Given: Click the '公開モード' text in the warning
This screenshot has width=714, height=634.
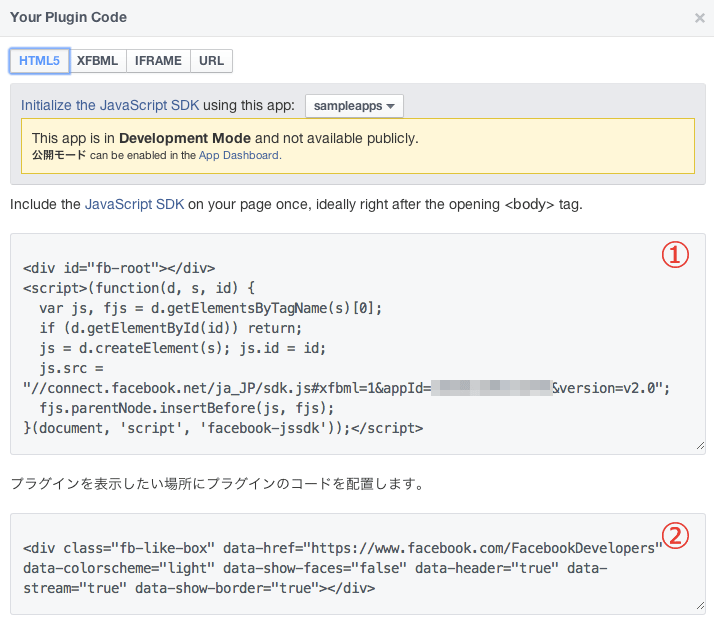Looking at the screenshot, I should (59, 155).
